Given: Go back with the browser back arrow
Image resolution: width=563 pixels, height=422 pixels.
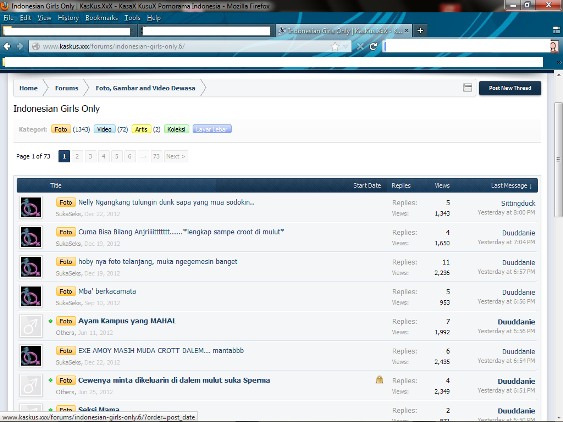Looking at the screenshot, I should [x=7, y=46].
